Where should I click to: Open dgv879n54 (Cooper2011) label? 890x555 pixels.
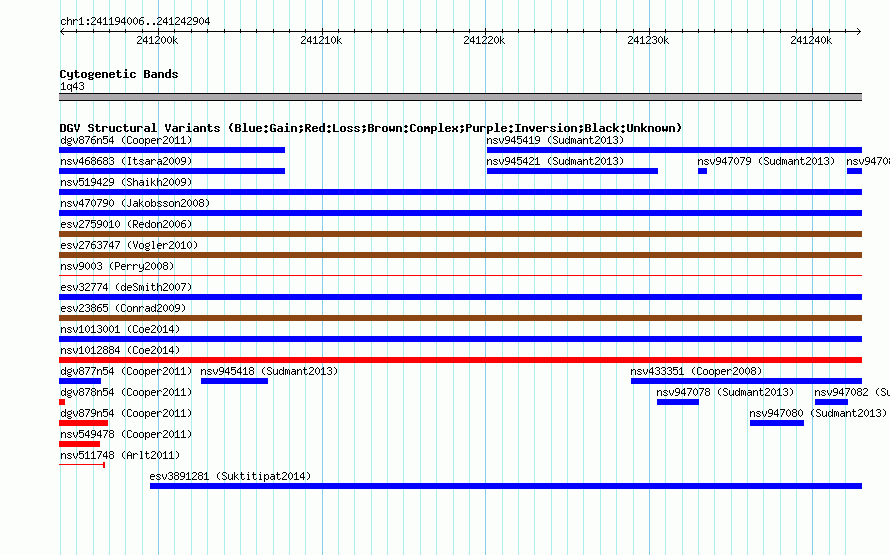click(x=126, y=413)
